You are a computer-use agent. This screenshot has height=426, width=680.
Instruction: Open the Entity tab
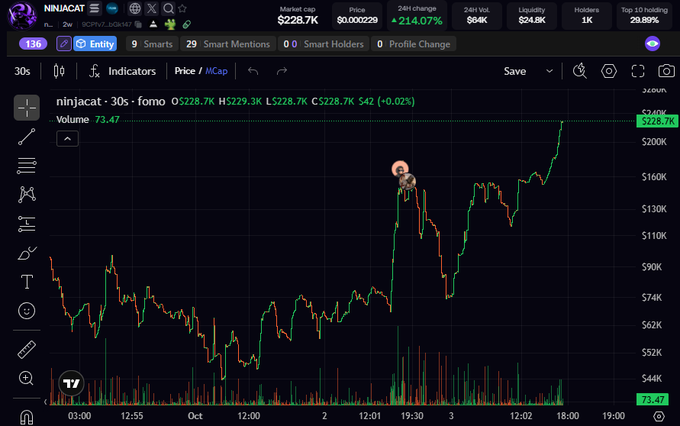95,44
